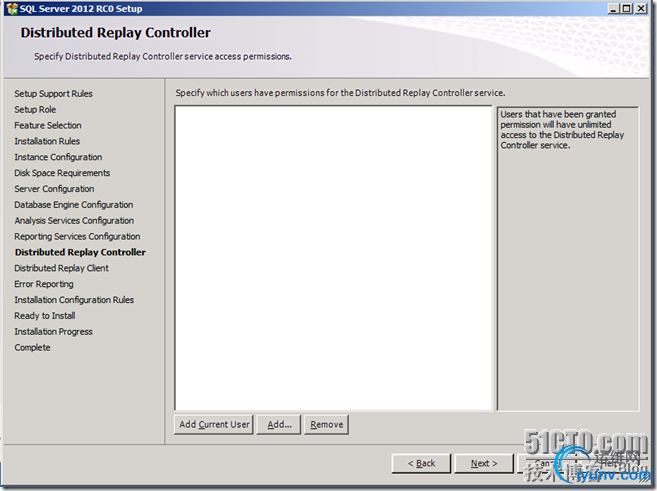
Task: Click inside the empty user permissions list box
Action: click(334, 258)
